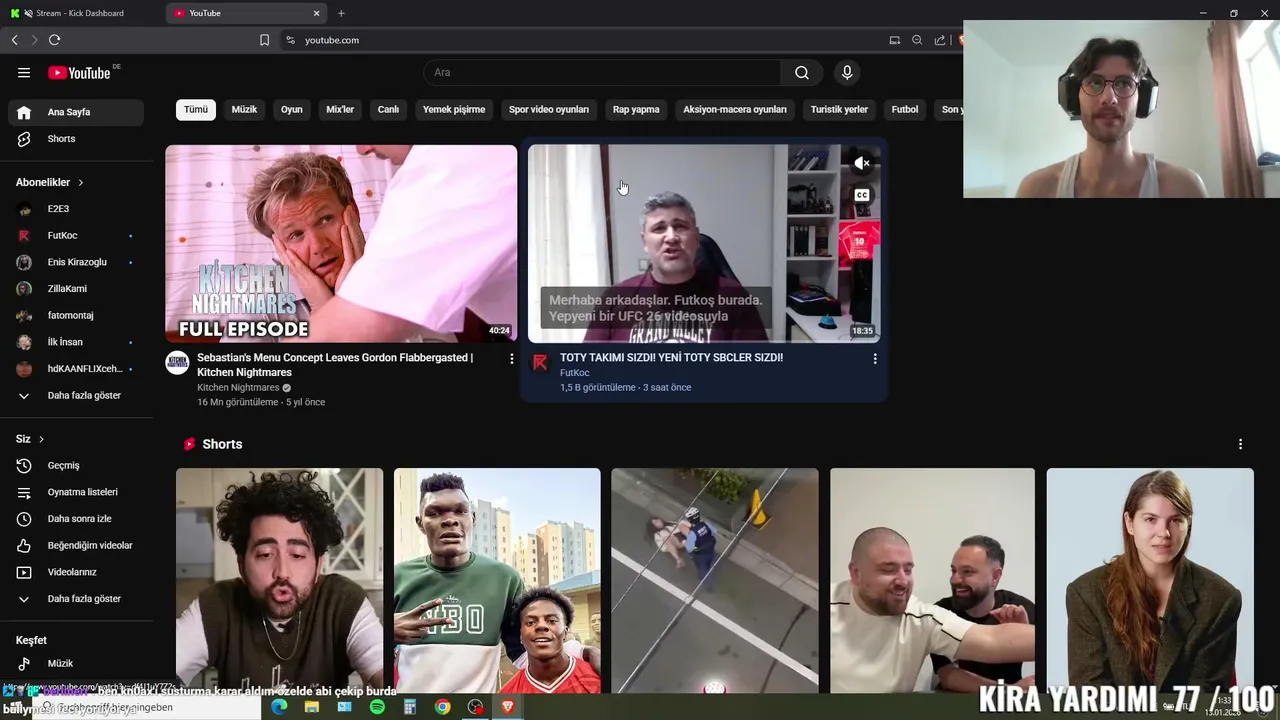Screen dimensions: 1280x720
Task: Select the Müzik filter chip
Action: coord(244,109)
